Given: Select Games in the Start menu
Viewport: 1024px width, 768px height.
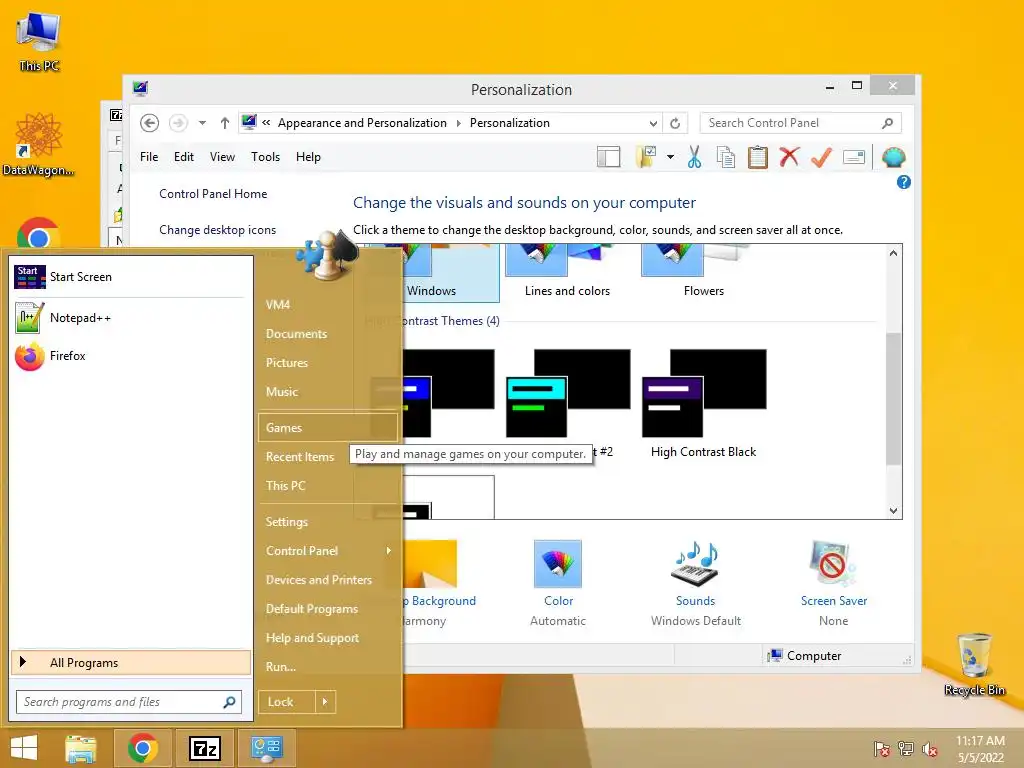Looking at the screenshot, I should pyautogui.click(x=328, y=428).
